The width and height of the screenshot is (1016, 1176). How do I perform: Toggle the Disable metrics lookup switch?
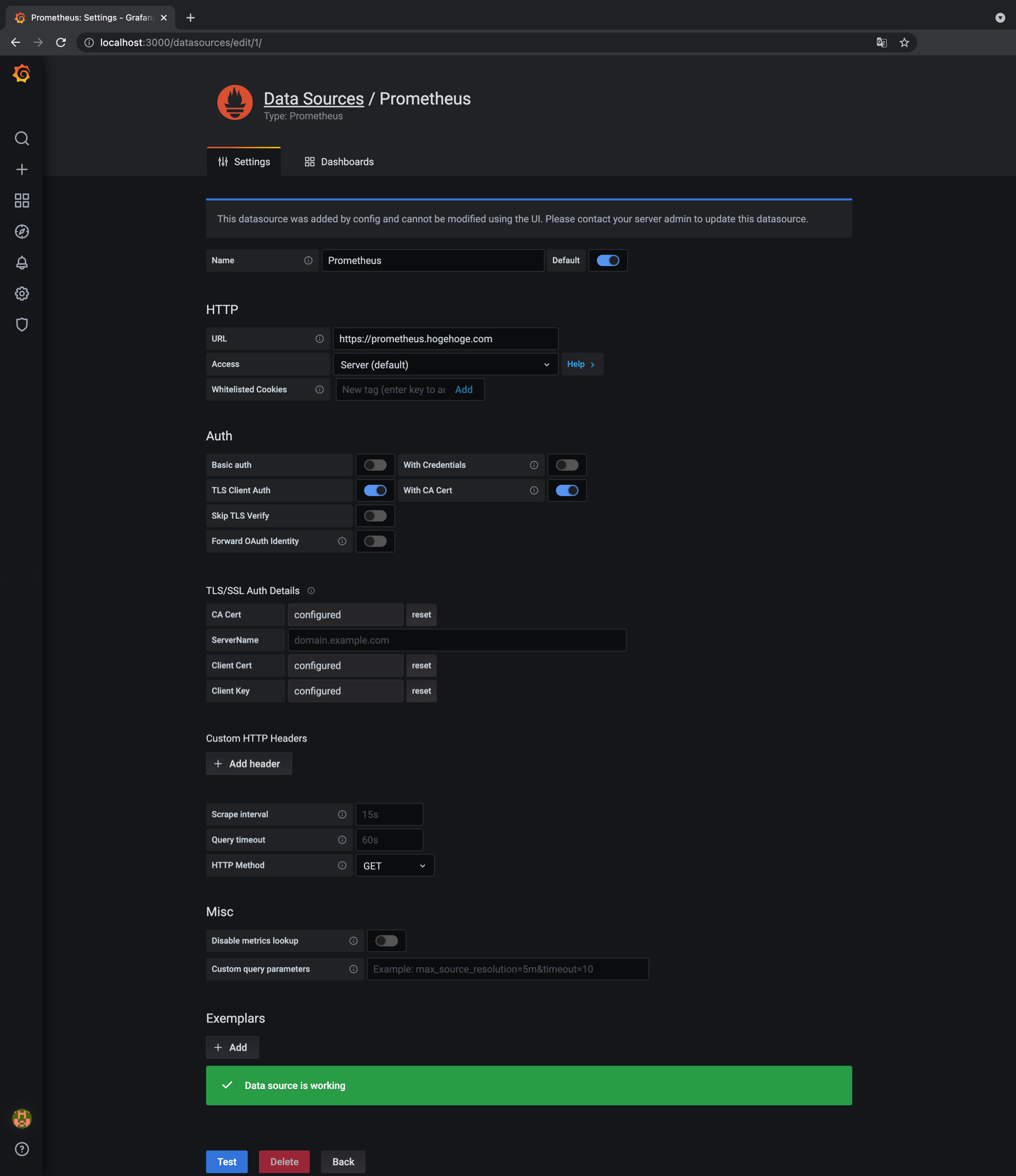pyautogui.click(x=387, y=941)
